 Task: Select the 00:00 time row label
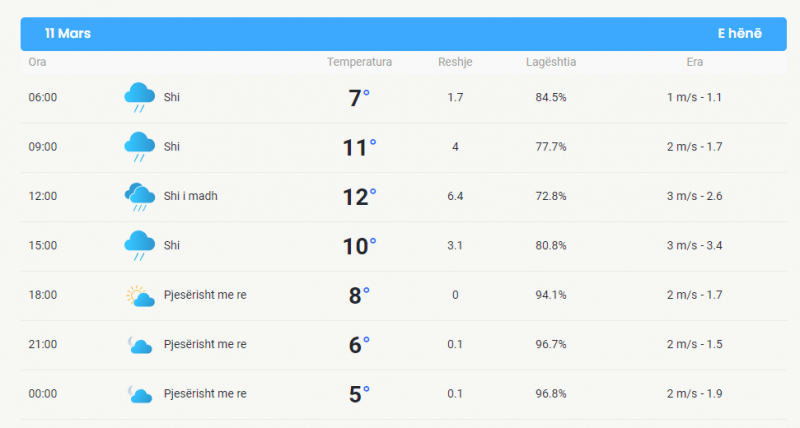[43, 394]
